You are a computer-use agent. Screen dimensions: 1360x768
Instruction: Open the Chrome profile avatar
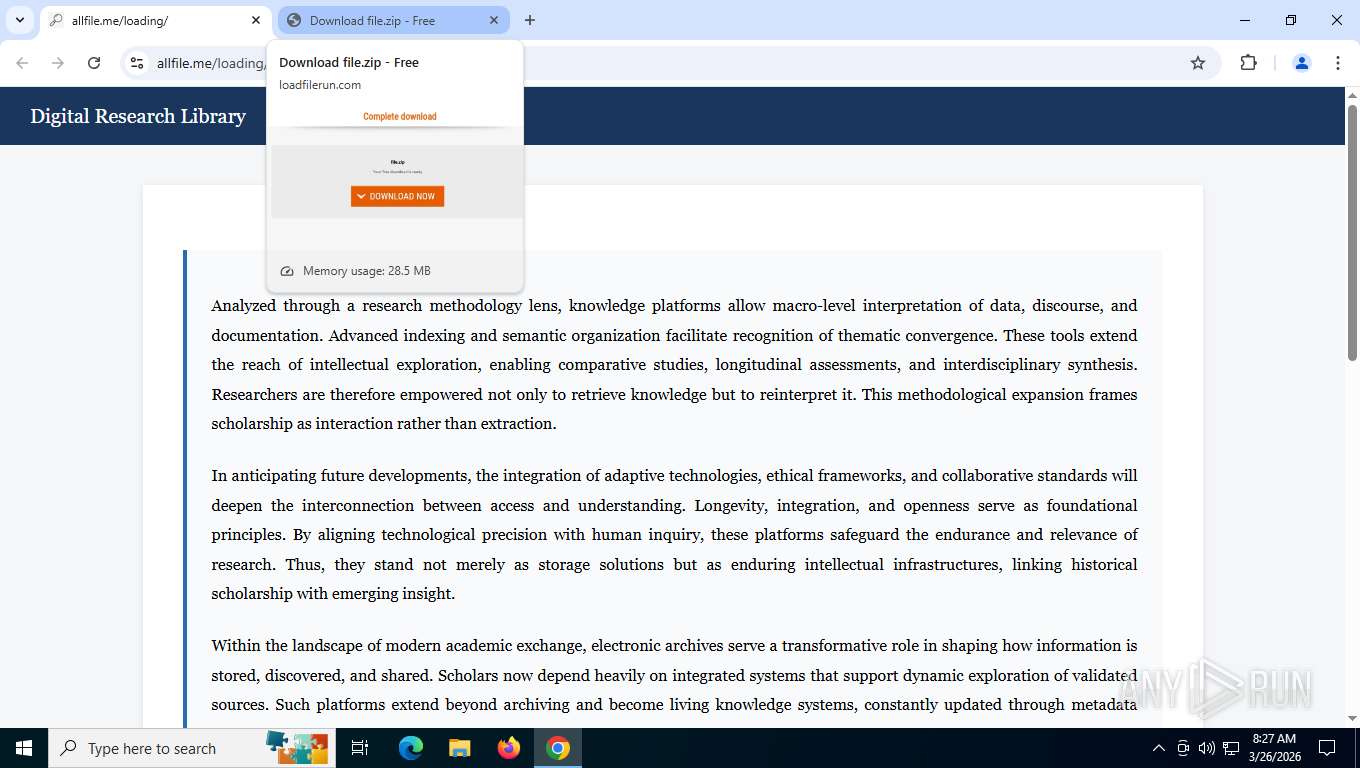(1302, 63)
